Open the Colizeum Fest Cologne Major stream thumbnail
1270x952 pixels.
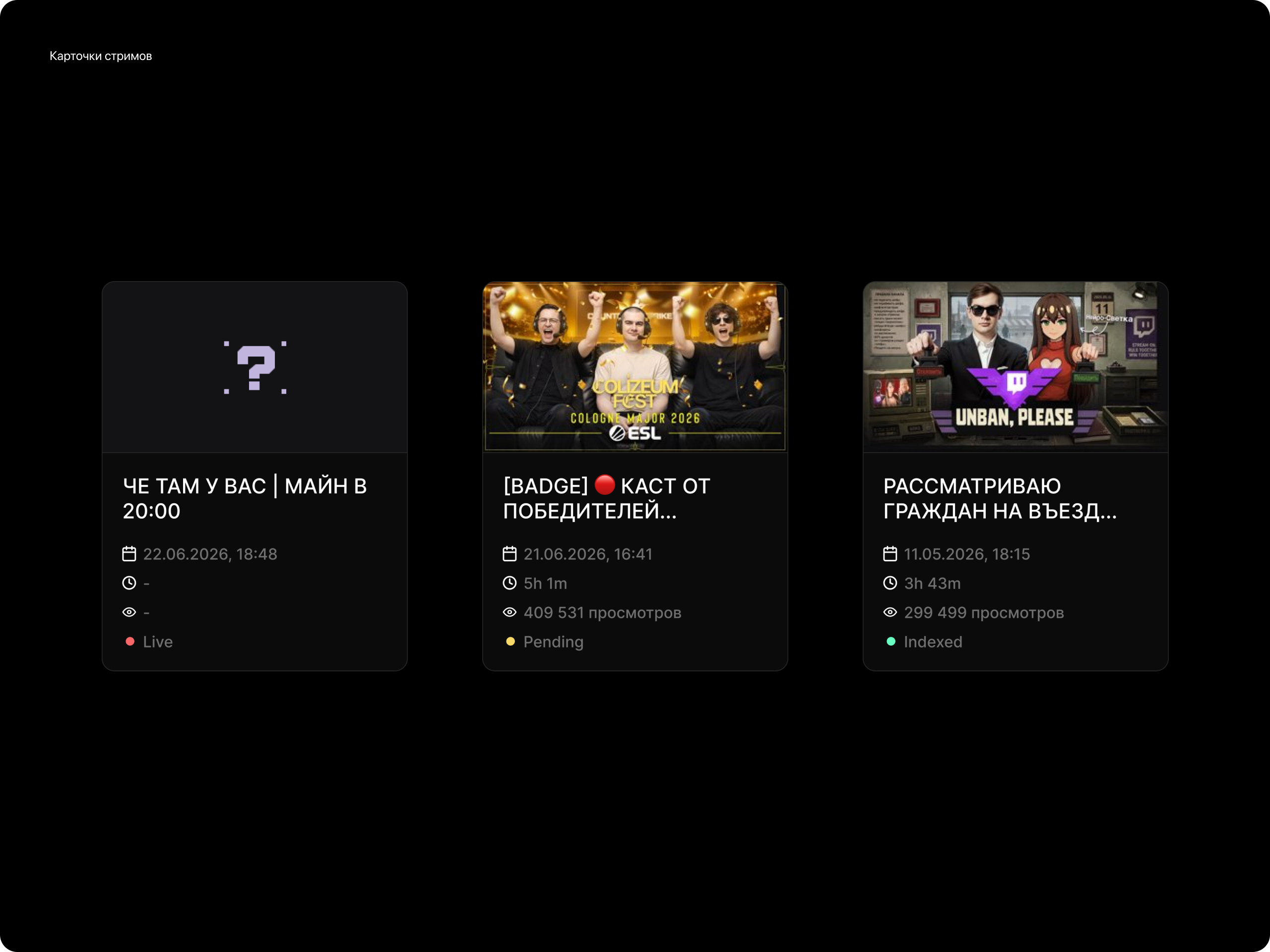click(635, 367)
